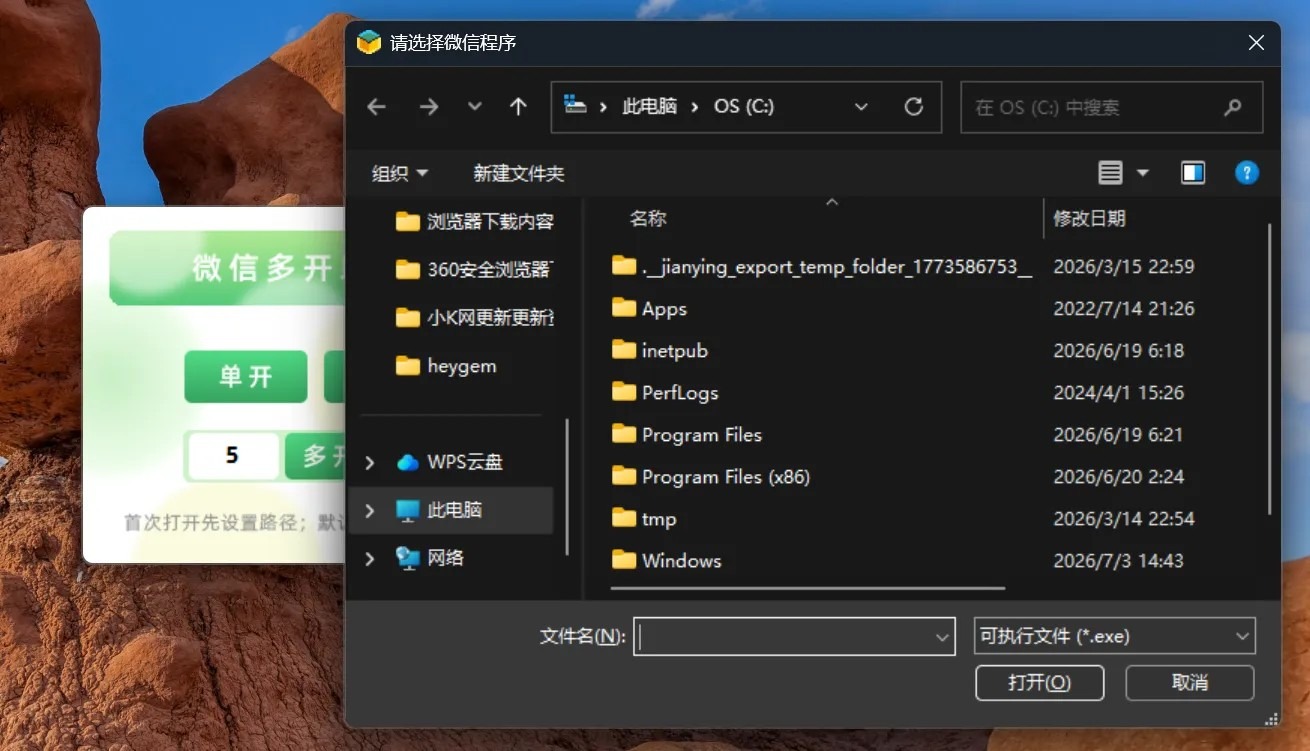Open 可执行文件 (*.exe) type dropdown
Viewport: 1310px width, 751px height.
[1114, 636]
